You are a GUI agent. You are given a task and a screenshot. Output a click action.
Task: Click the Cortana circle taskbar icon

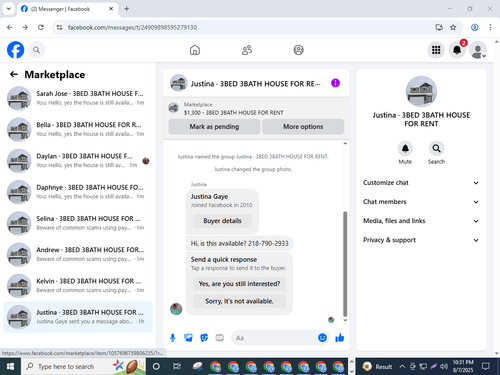click(156, 366)
